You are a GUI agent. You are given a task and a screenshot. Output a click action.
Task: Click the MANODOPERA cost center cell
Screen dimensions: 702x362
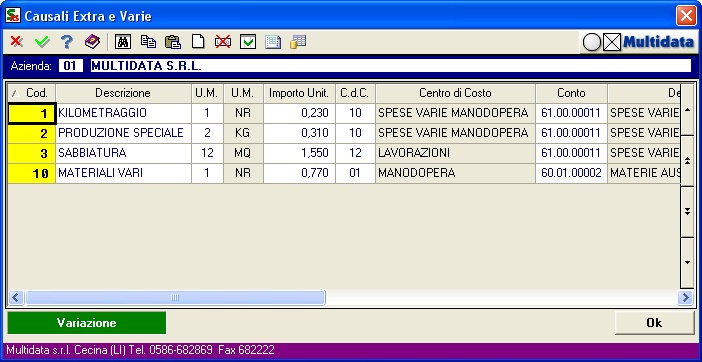(455, 174)
